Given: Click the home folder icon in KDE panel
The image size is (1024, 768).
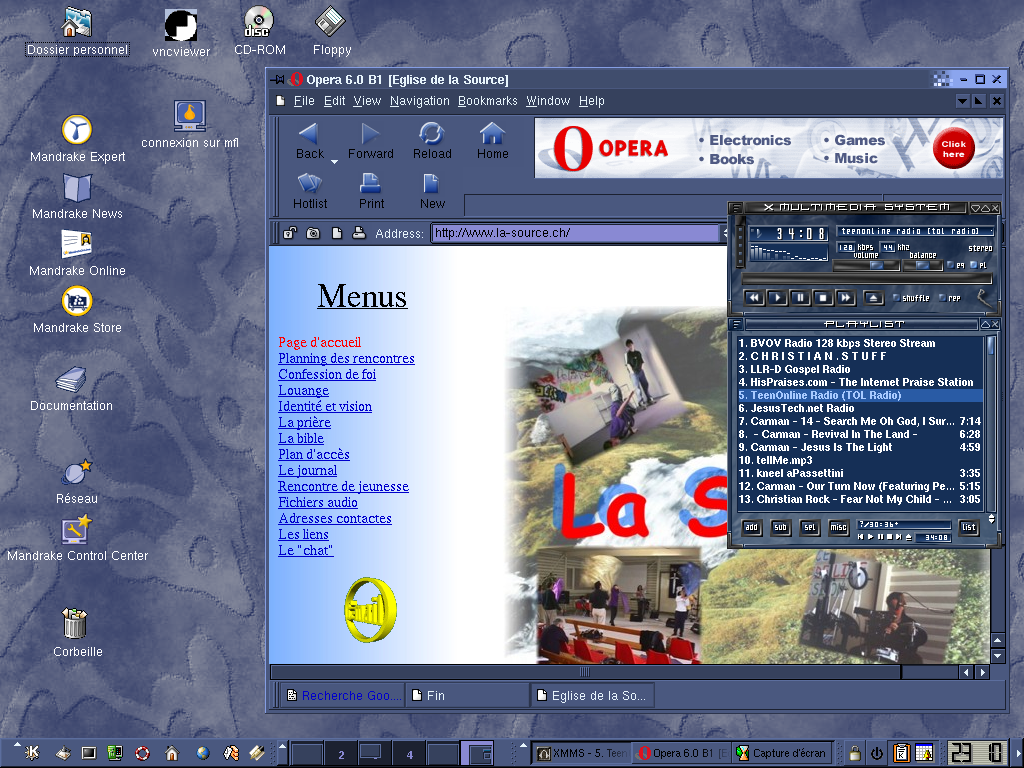Looking at the screenshot, I should [172, 753].
